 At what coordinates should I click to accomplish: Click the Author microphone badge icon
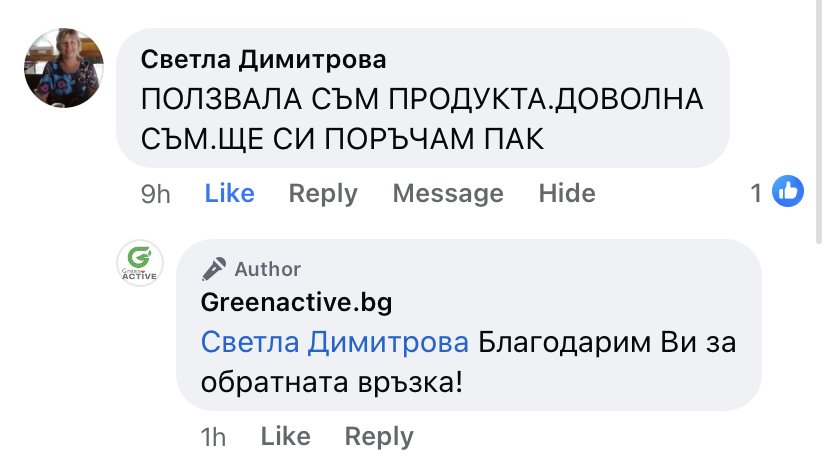(x=214, y=269)
